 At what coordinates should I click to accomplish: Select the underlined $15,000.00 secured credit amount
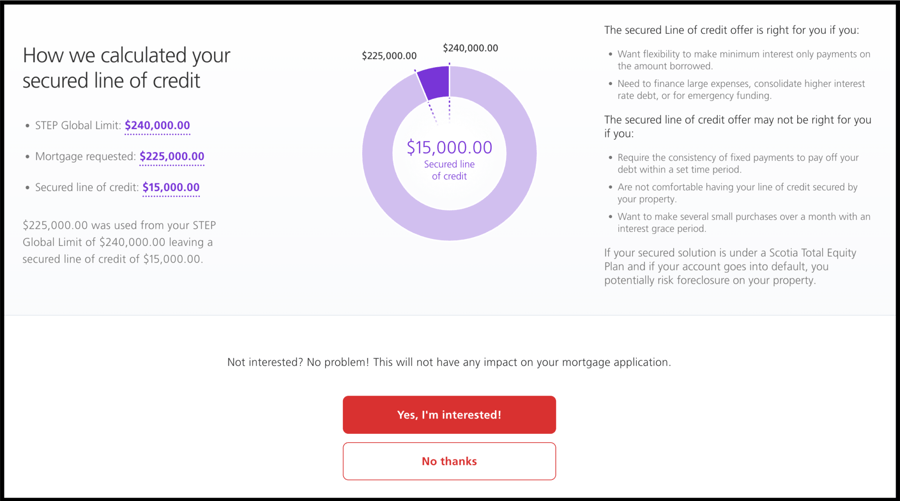pos(171,188)
